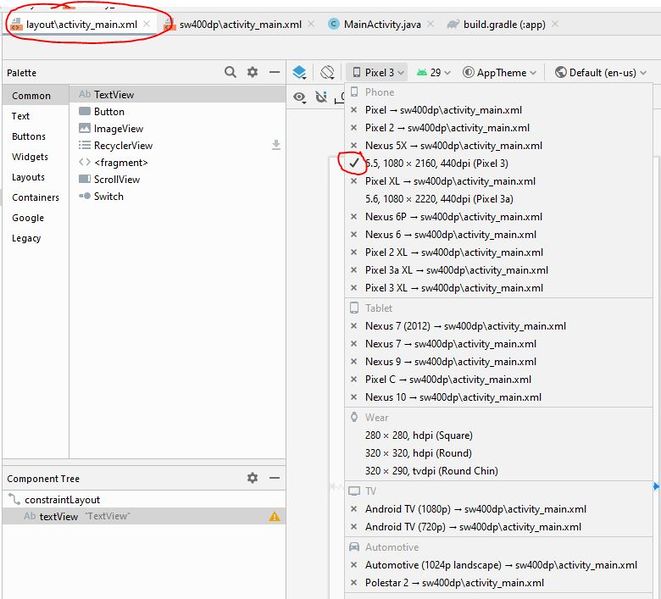Minimize the Palette panel
This screenshot has width=661, height=599.
click(274, 72)
